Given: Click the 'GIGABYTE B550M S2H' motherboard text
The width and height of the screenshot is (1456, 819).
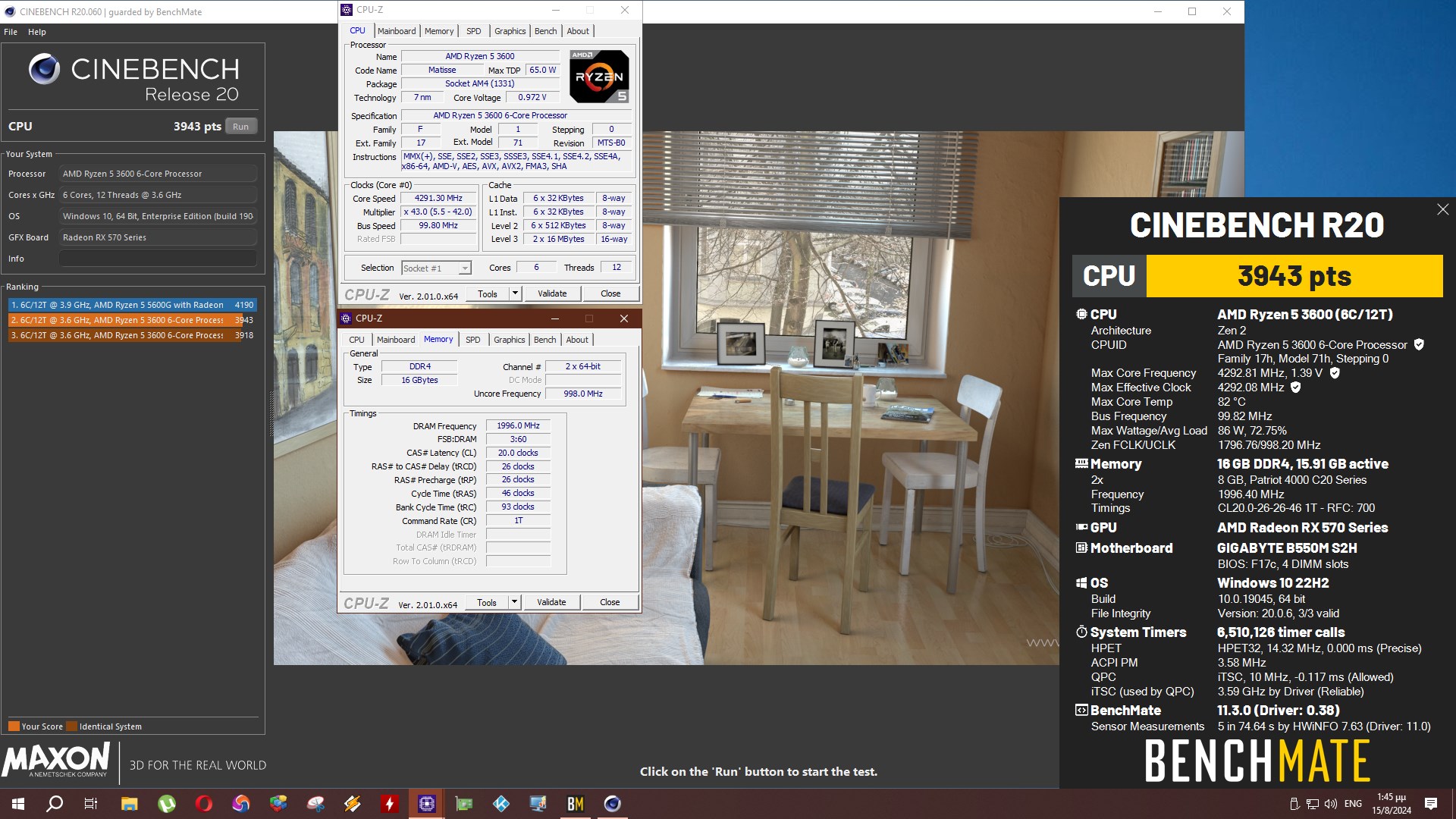Looking at the screenshot, I should [1287, 548].
